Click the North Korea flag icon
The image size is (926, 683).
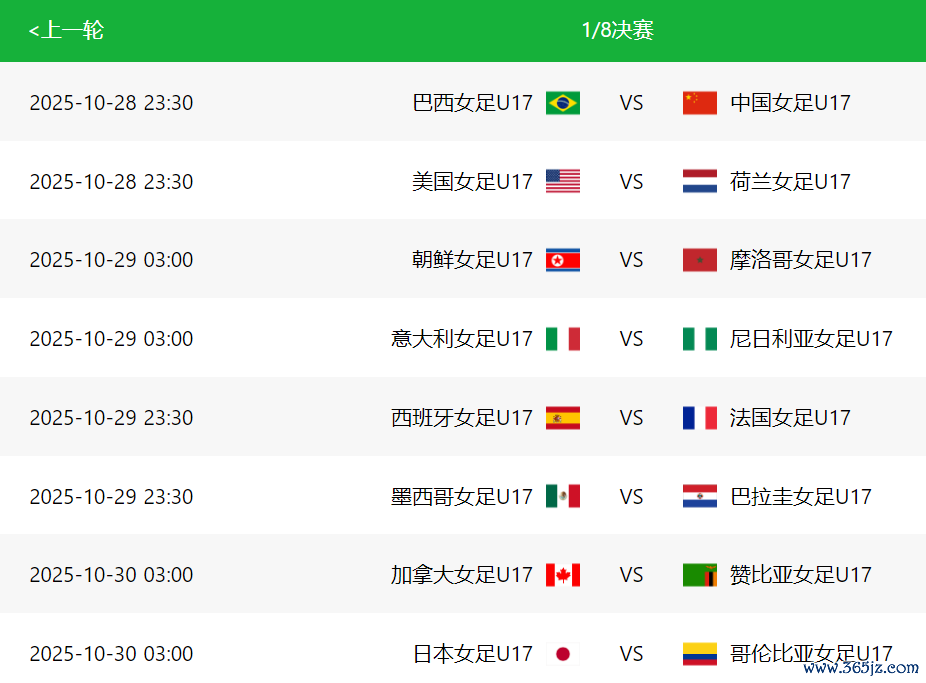[562, 260]
